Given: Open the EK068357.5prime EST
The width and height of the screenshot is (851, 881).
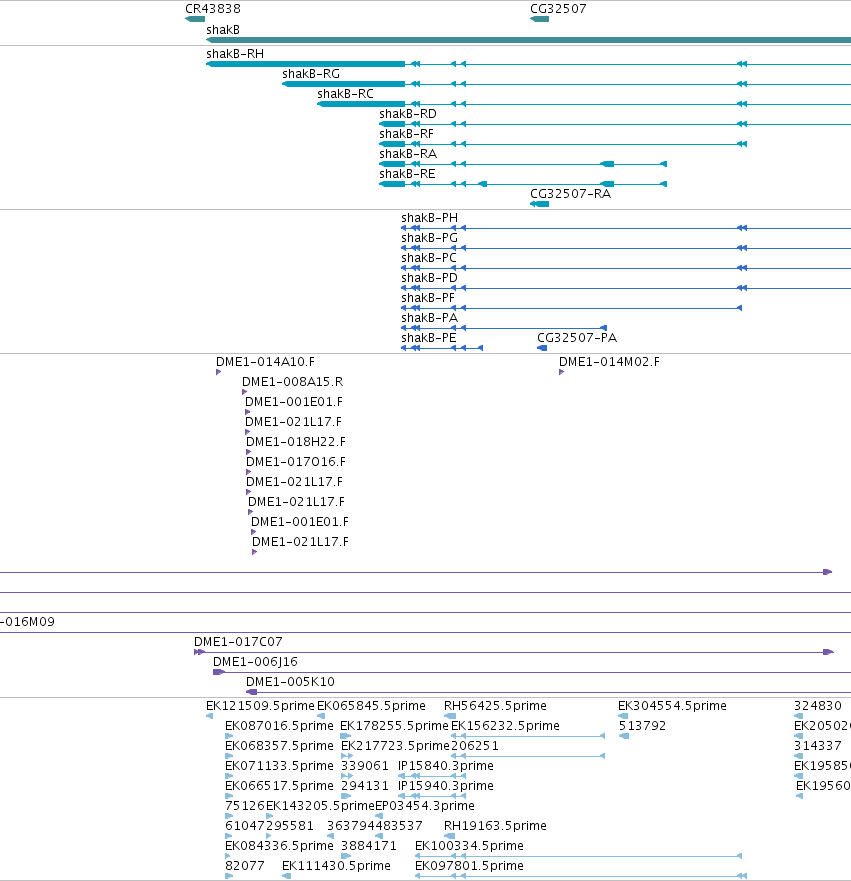Looking at the screenshot, I should tap(229, 756).
